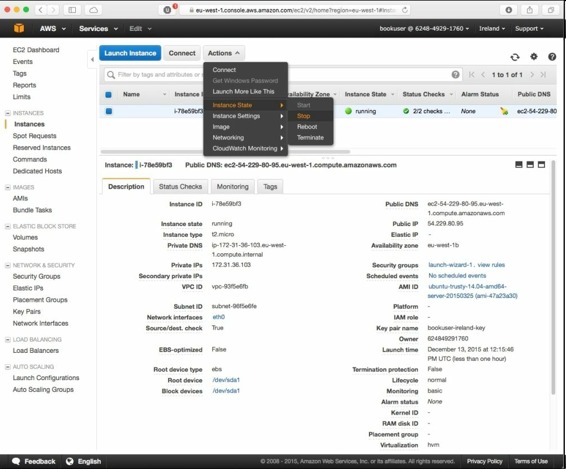The height and width of the screenshot is (469, 566).
Task: Switch to Monitoring tab
Action: [232, 186]
